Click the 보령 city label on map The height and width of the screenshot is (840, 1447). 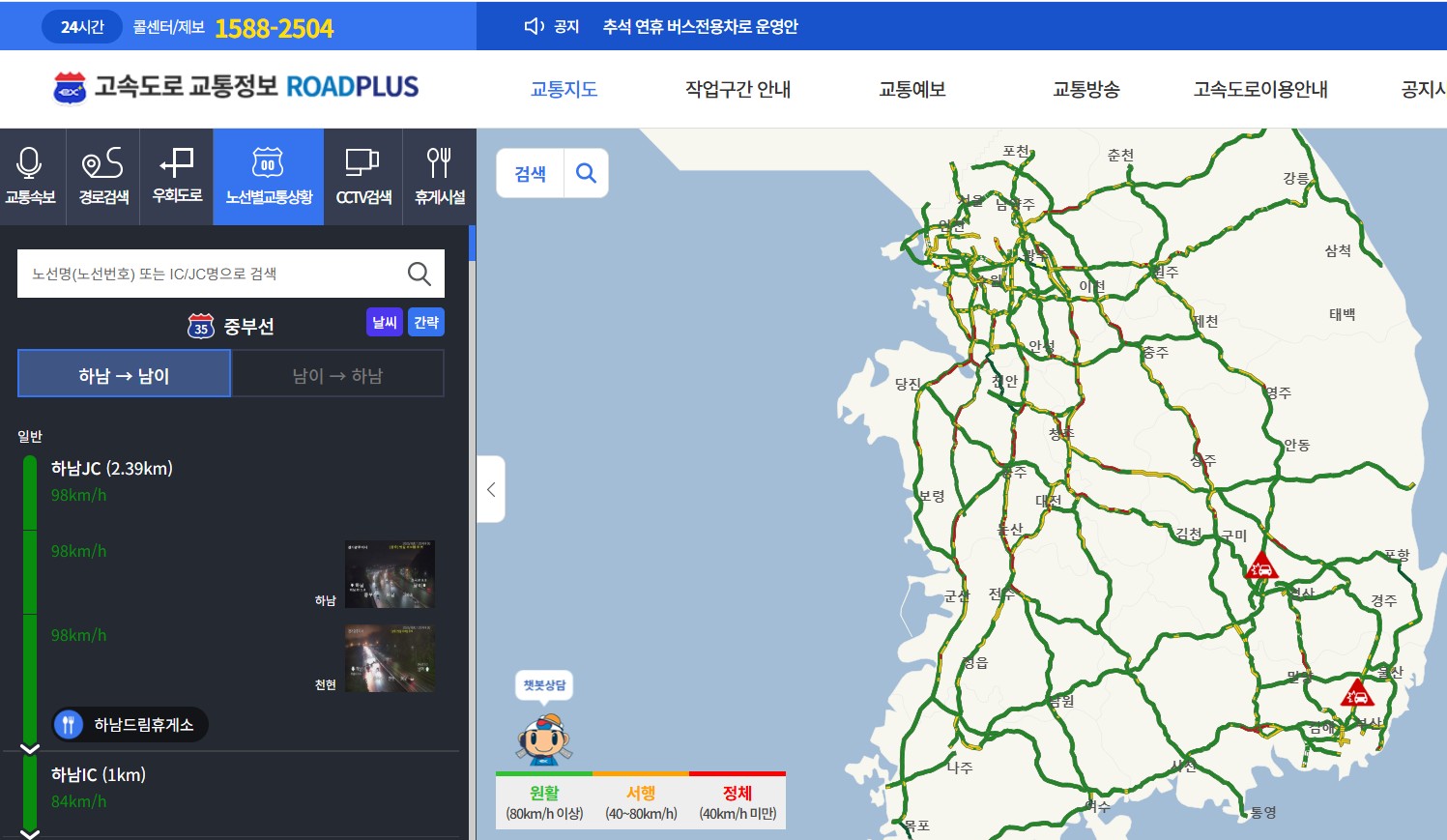point(931,496)
